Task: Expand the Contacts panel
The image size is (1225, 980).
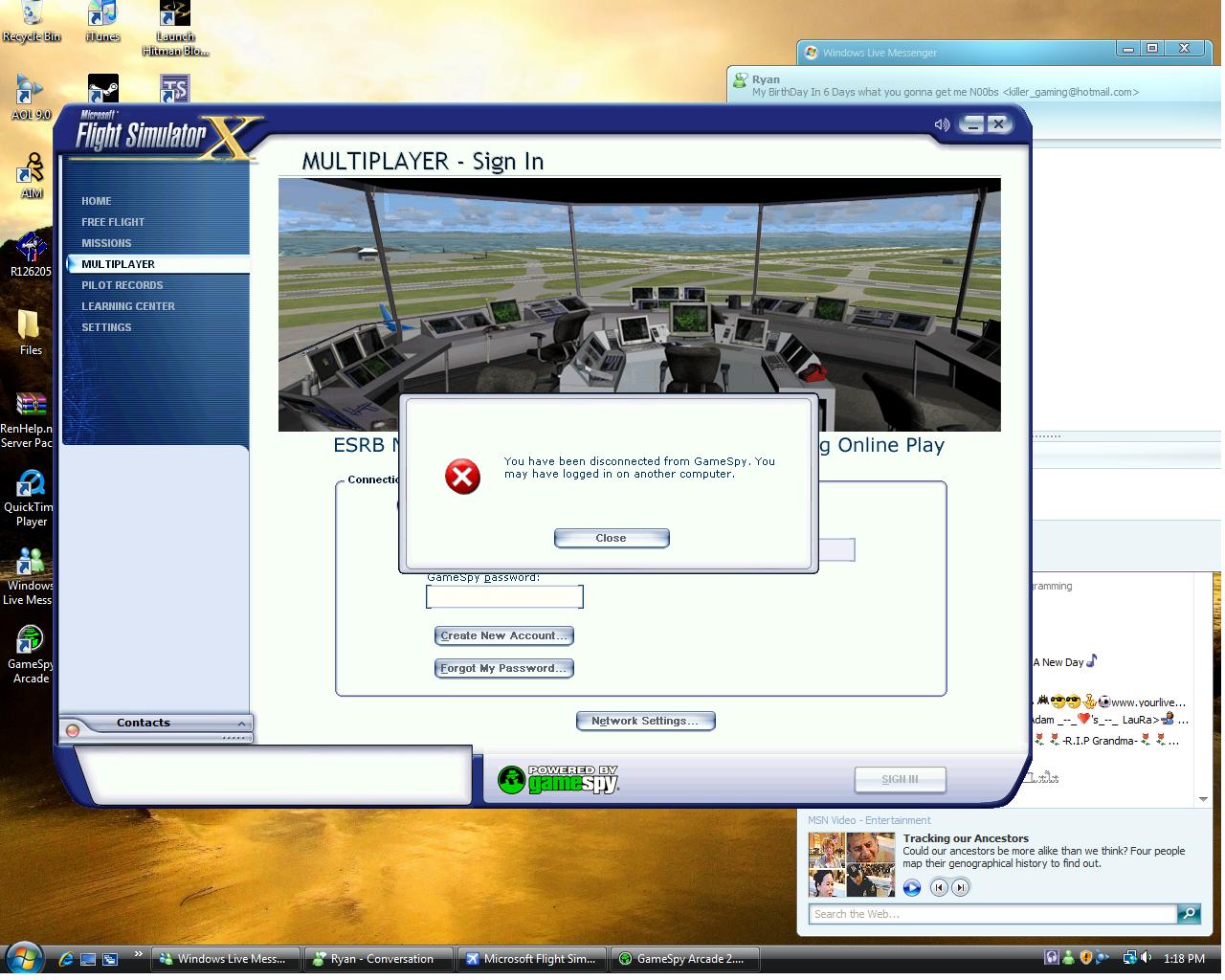Action: pos(242,724)
